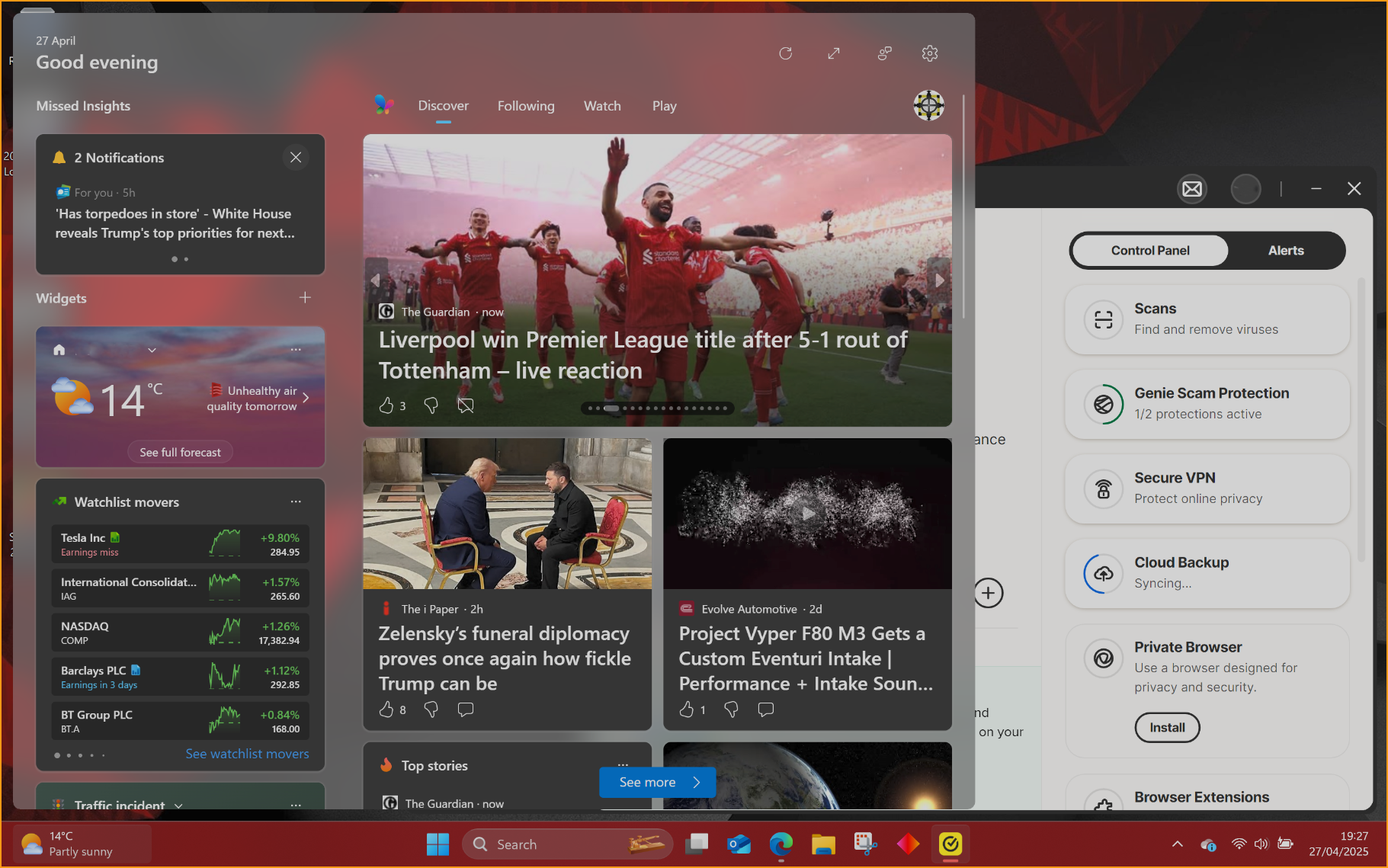The width and height of the screenshot is (1388, 868).
Task: Dislike the Liverpool headline story
Action: coord(431,405)
